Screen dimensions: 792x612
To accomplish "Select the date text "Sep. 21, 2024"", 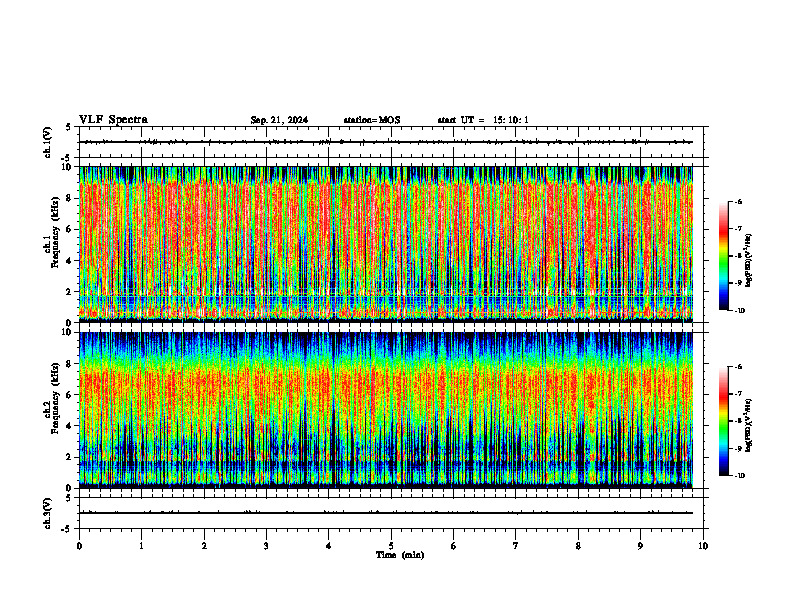I will (279, 120).
